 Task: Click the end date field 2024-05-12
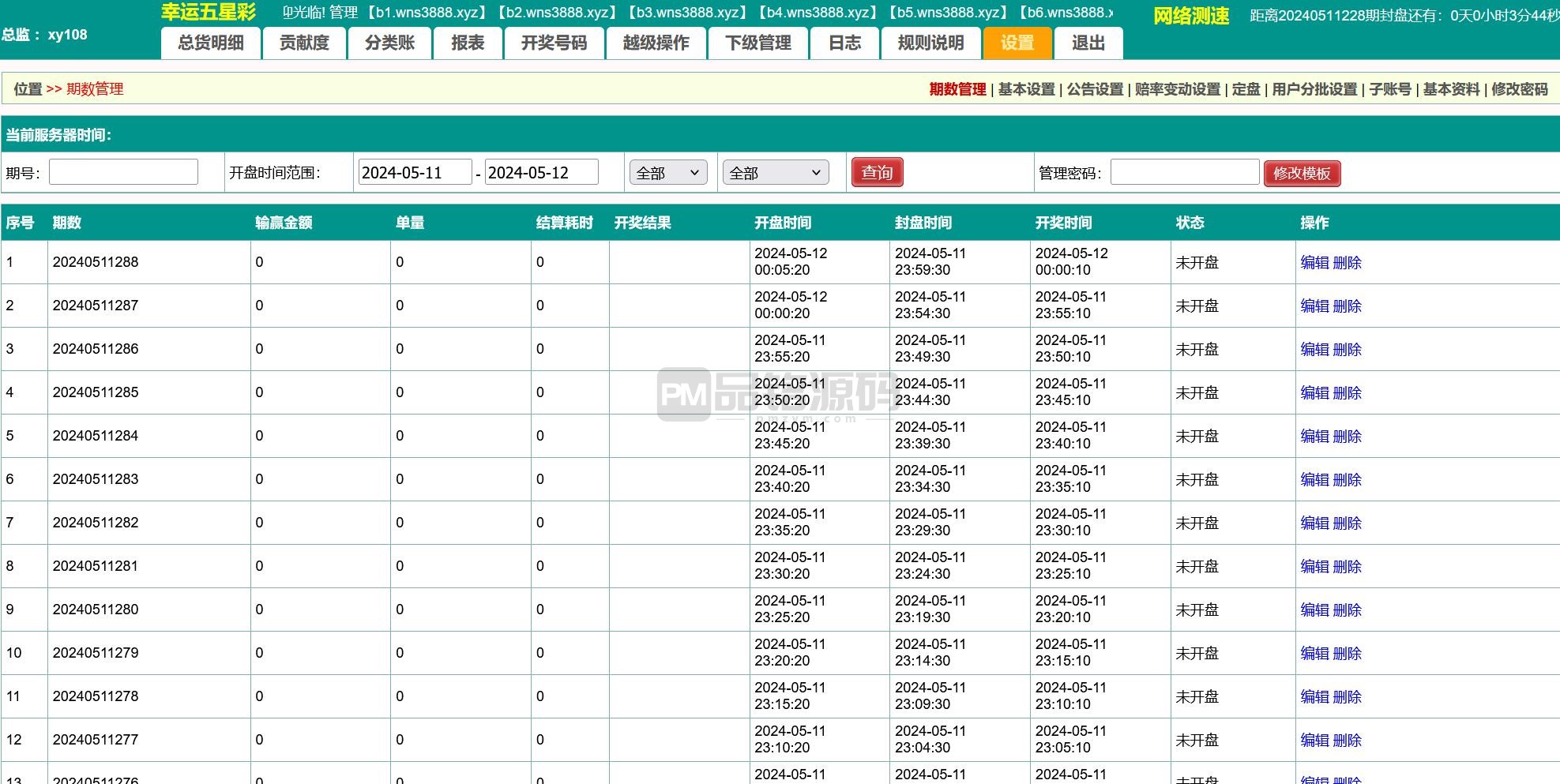541,173
